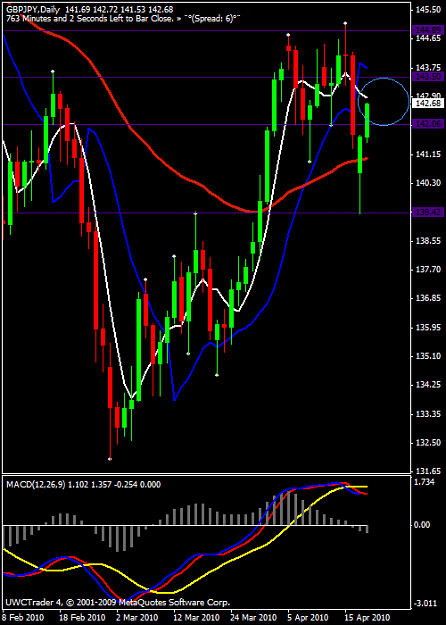Click the 135.10 price axis label
Screen dimensions: 446x625
click(x=430, y=356)
